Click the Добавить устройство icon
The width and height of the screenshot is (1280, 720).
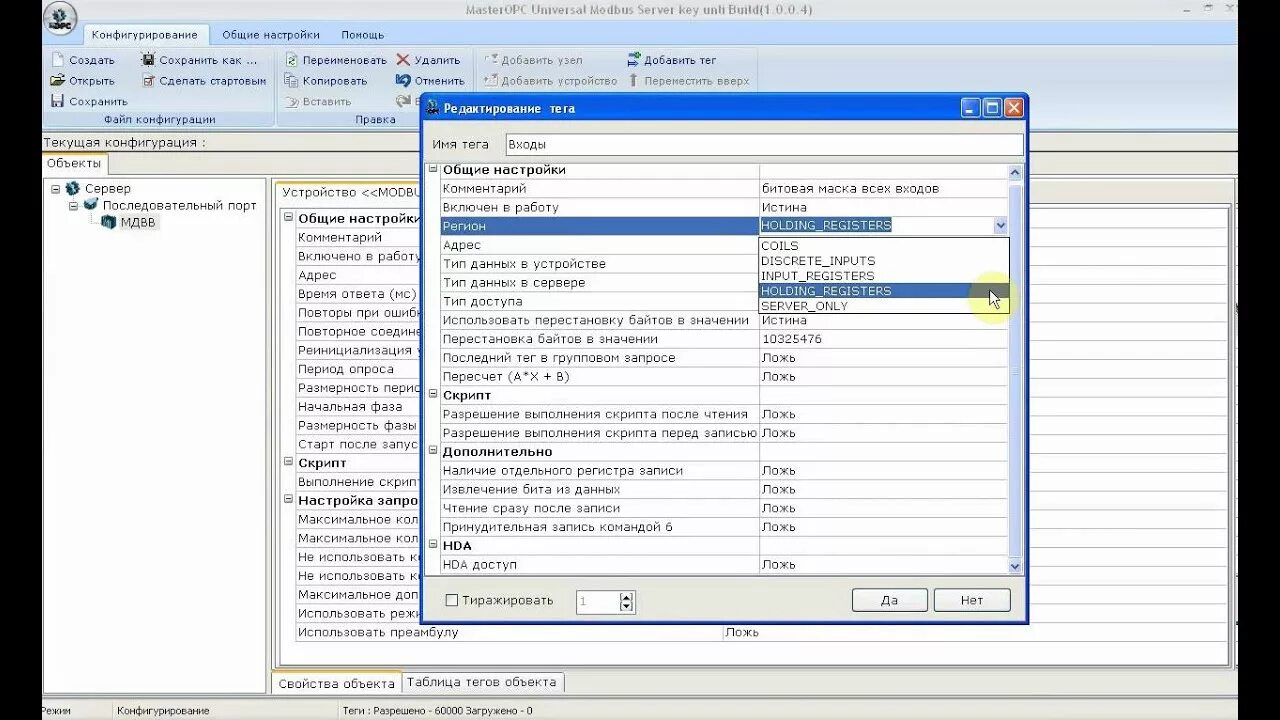[x=490, y=80]
